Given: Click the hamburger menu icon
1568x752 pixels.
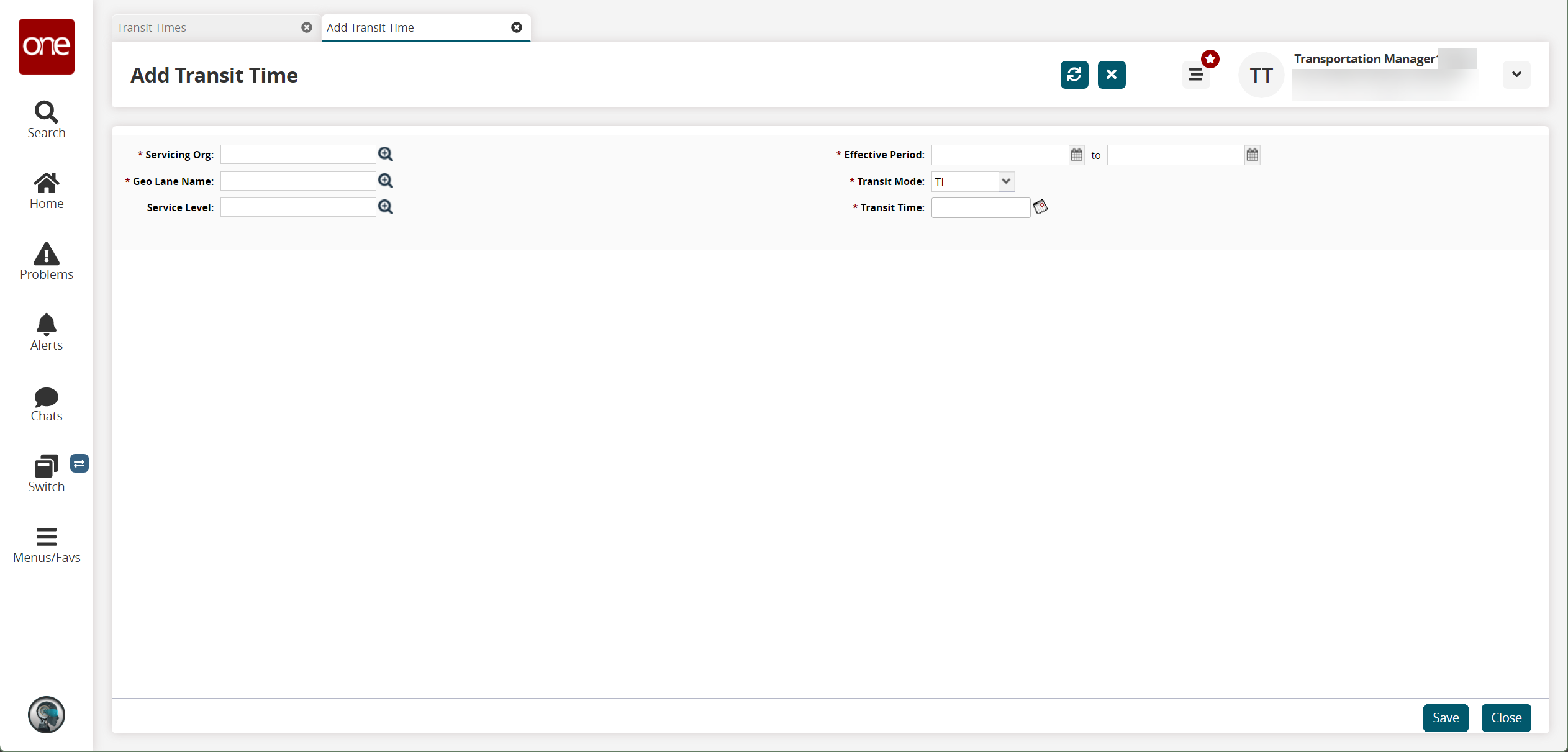Looking at the screenshot, I should click(x=1196, y=75).
